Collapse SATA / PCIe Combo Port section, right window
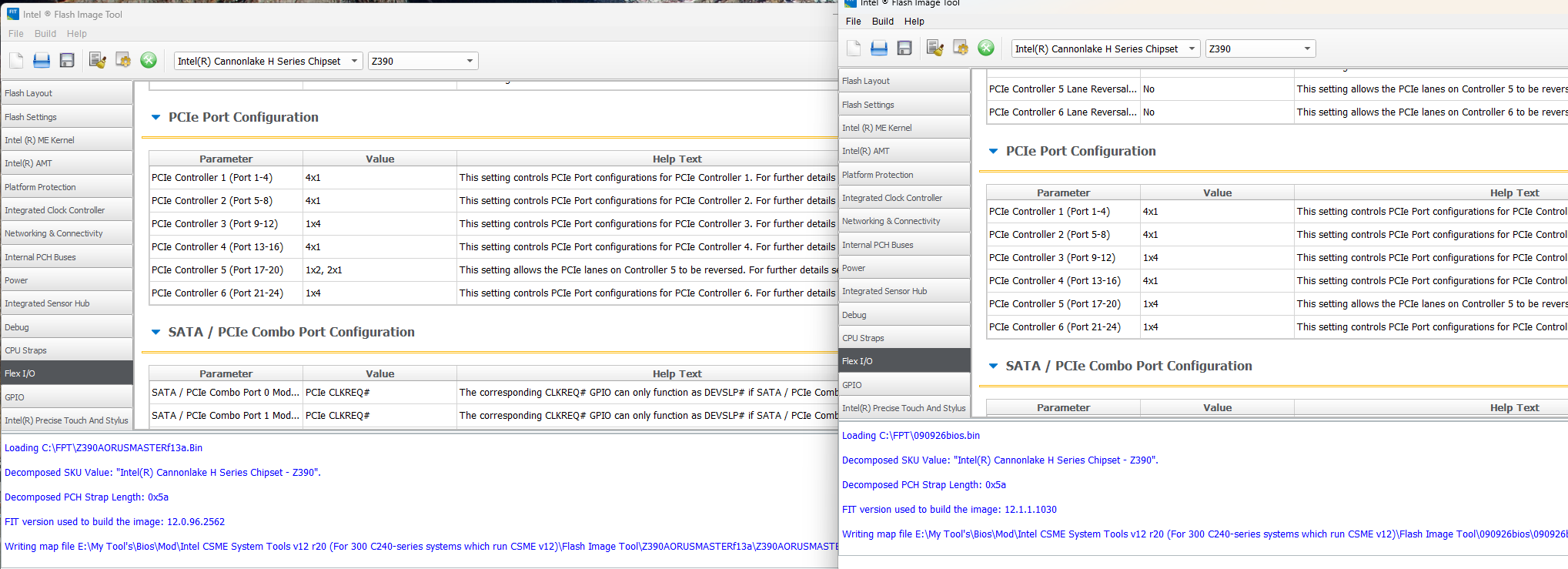 pos(993,367)
